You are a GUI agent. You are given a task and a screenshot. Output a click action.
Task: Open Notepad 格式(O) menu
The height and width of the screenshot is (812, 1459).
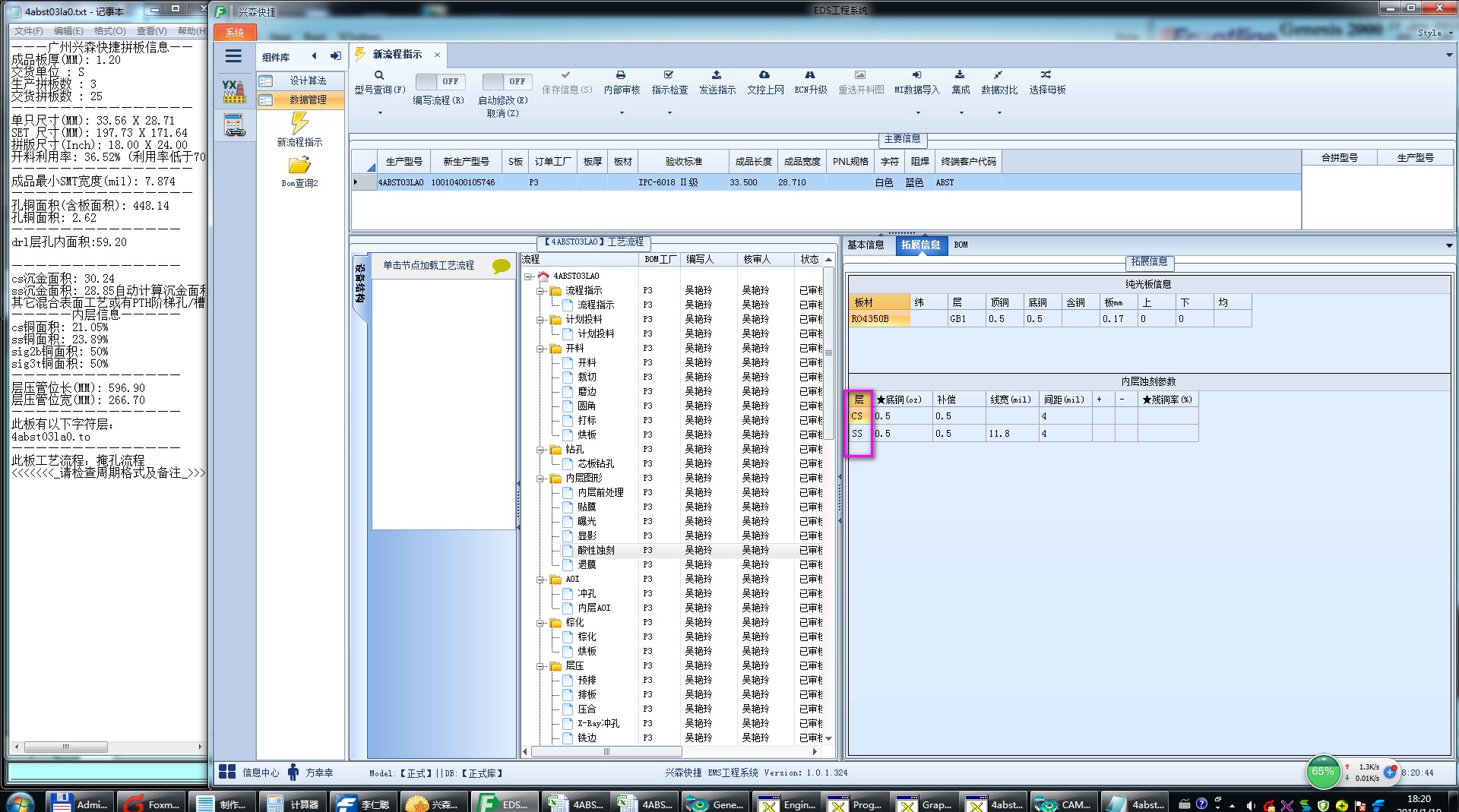click(x=109, y=31)
